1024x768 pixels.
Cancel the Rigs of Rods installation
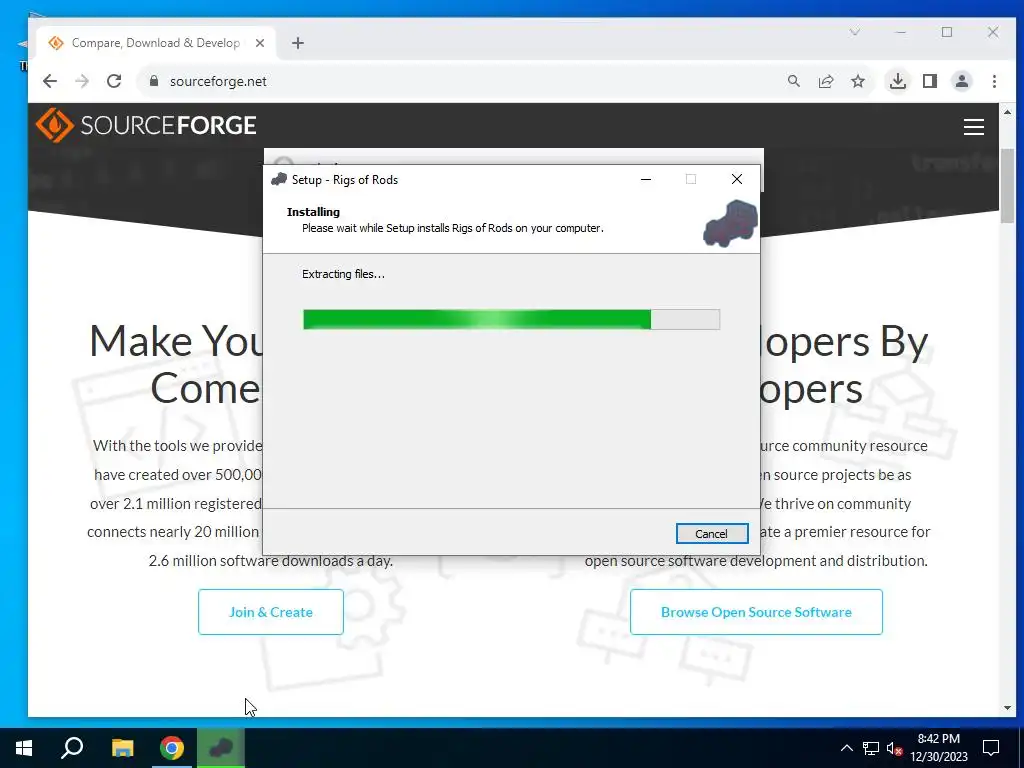[711, 534]
